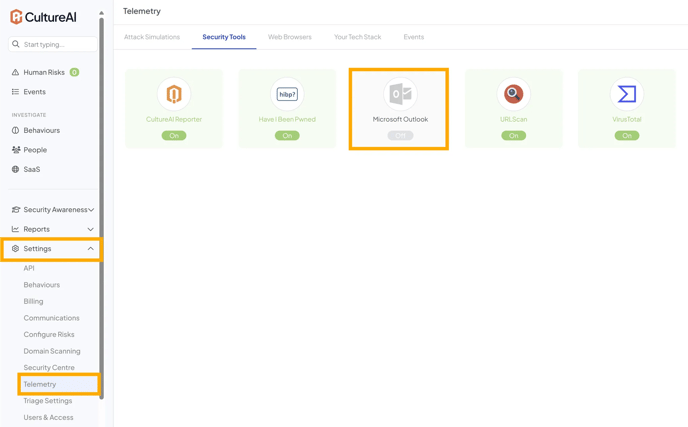688x427 pixels.
Task: Click the Have I Been Pwned icon
Action: click(x=287, y=94)
